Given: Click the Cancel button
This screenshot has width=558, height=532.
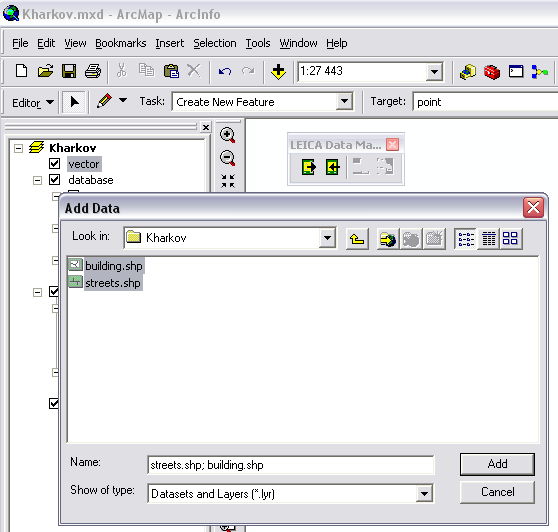Looking at the screenshot, I should pos(497,492).
